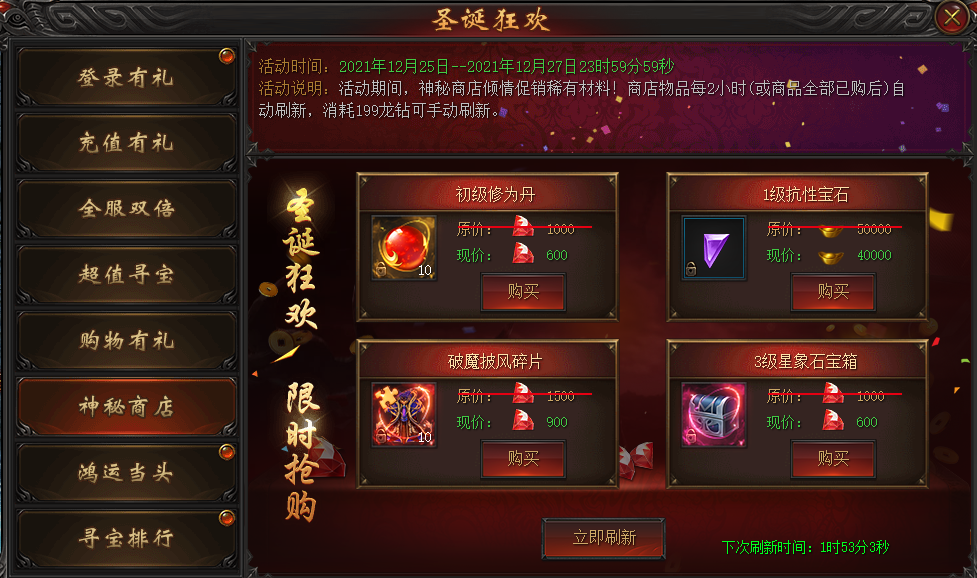Open the 登录有礼 tab
This screenshot has width=977, height=578.
click(126, 77)
